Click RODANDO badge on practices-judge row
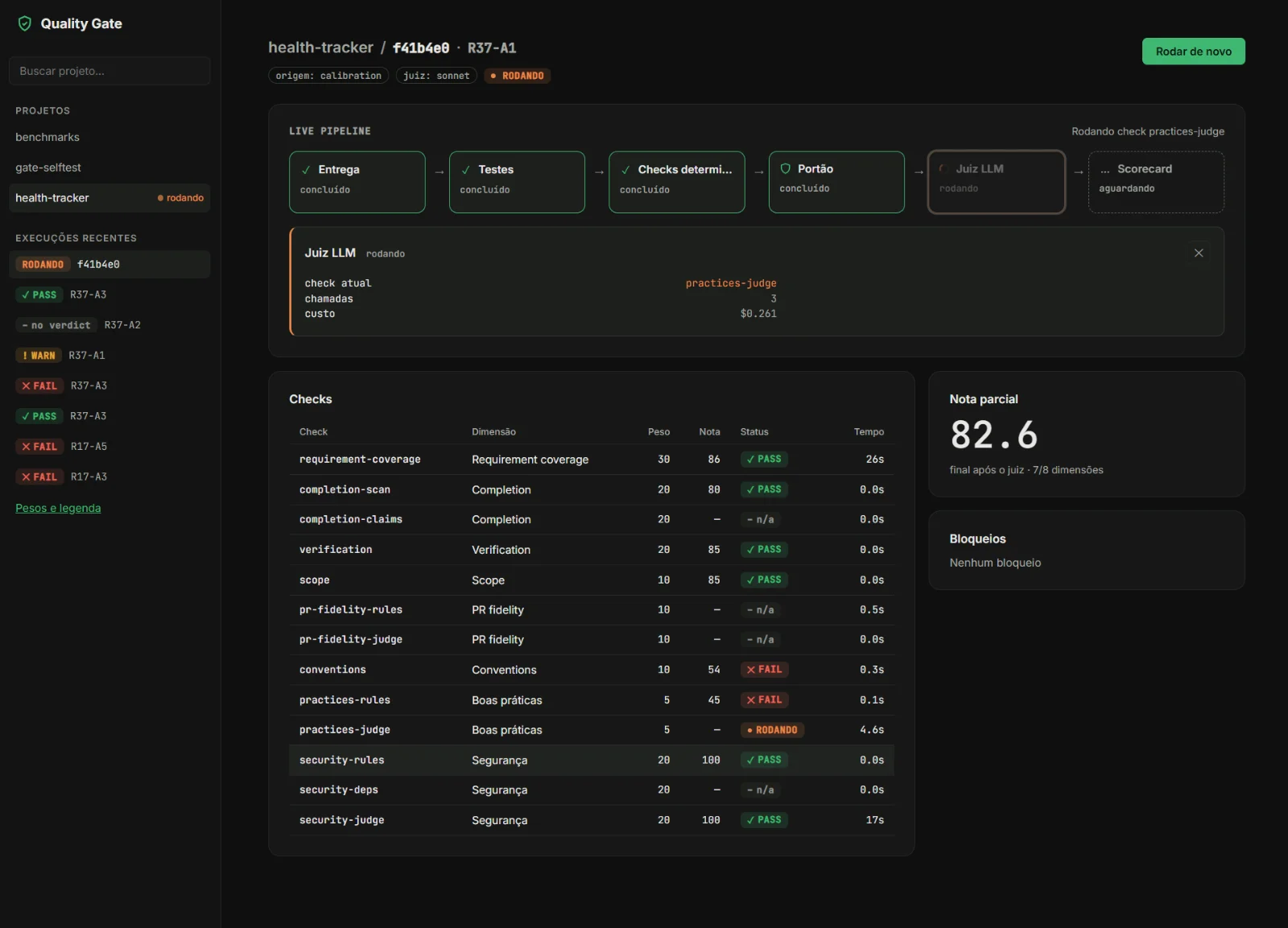The image size is (1288, 928). [x=772, y=730]
